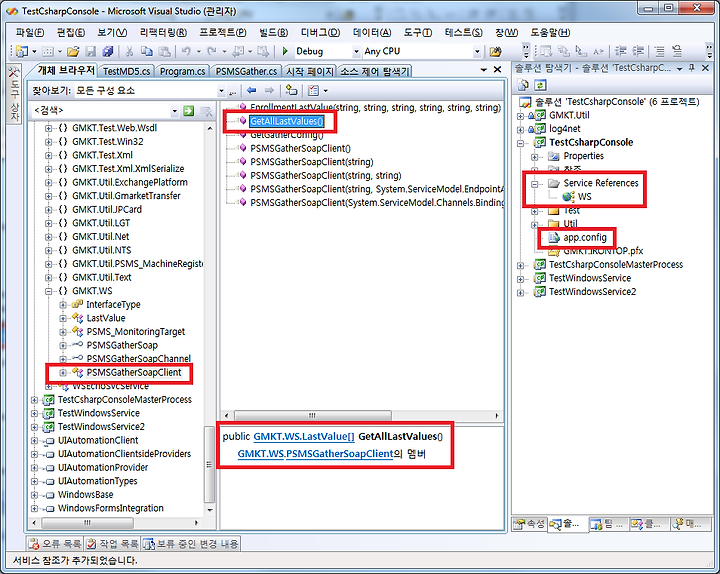Select the PSMSGatherSoapClient() constructor member

click(300, 148)
